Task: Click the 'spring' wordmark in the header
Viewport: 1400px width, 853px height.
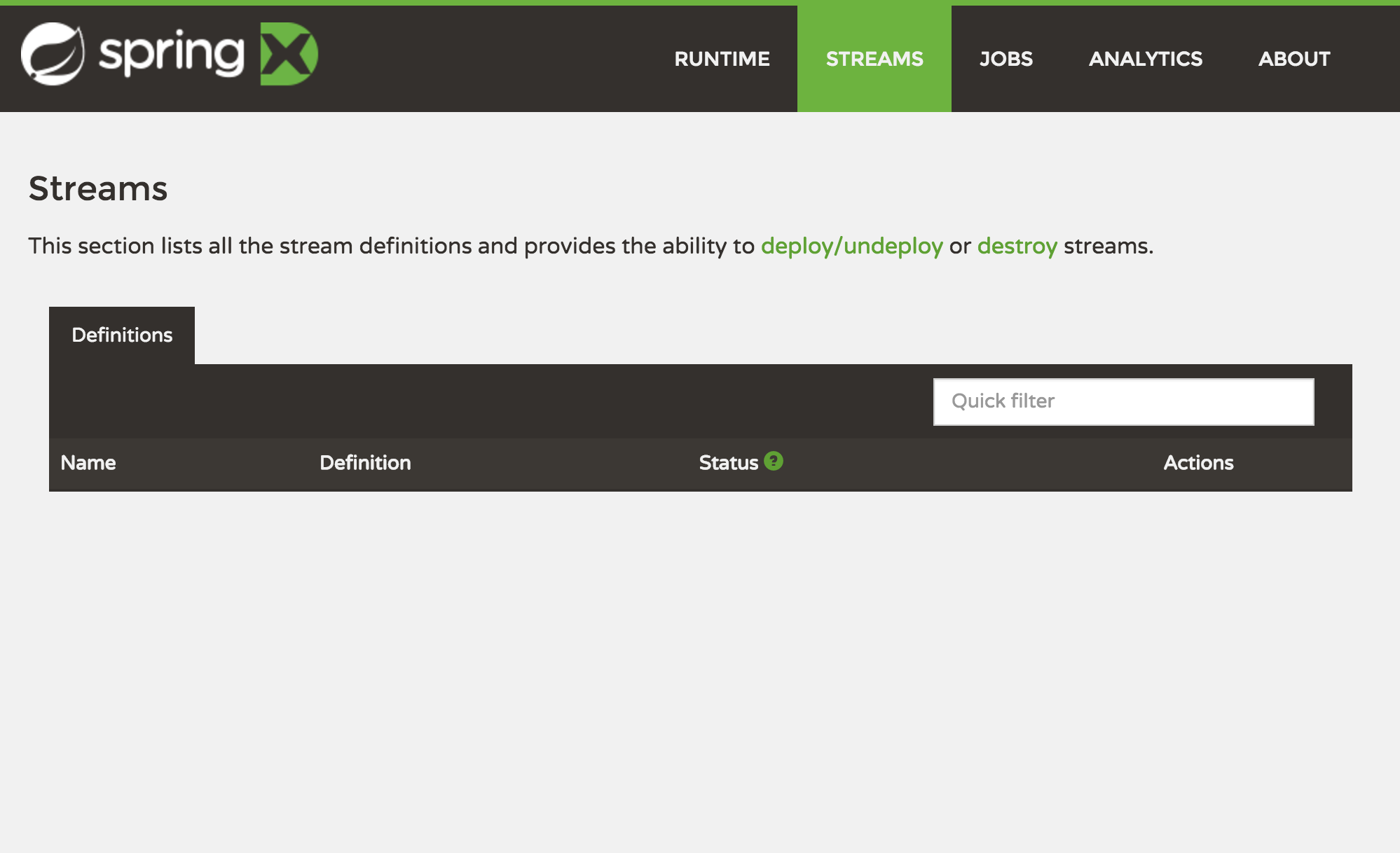Action: 172,53
